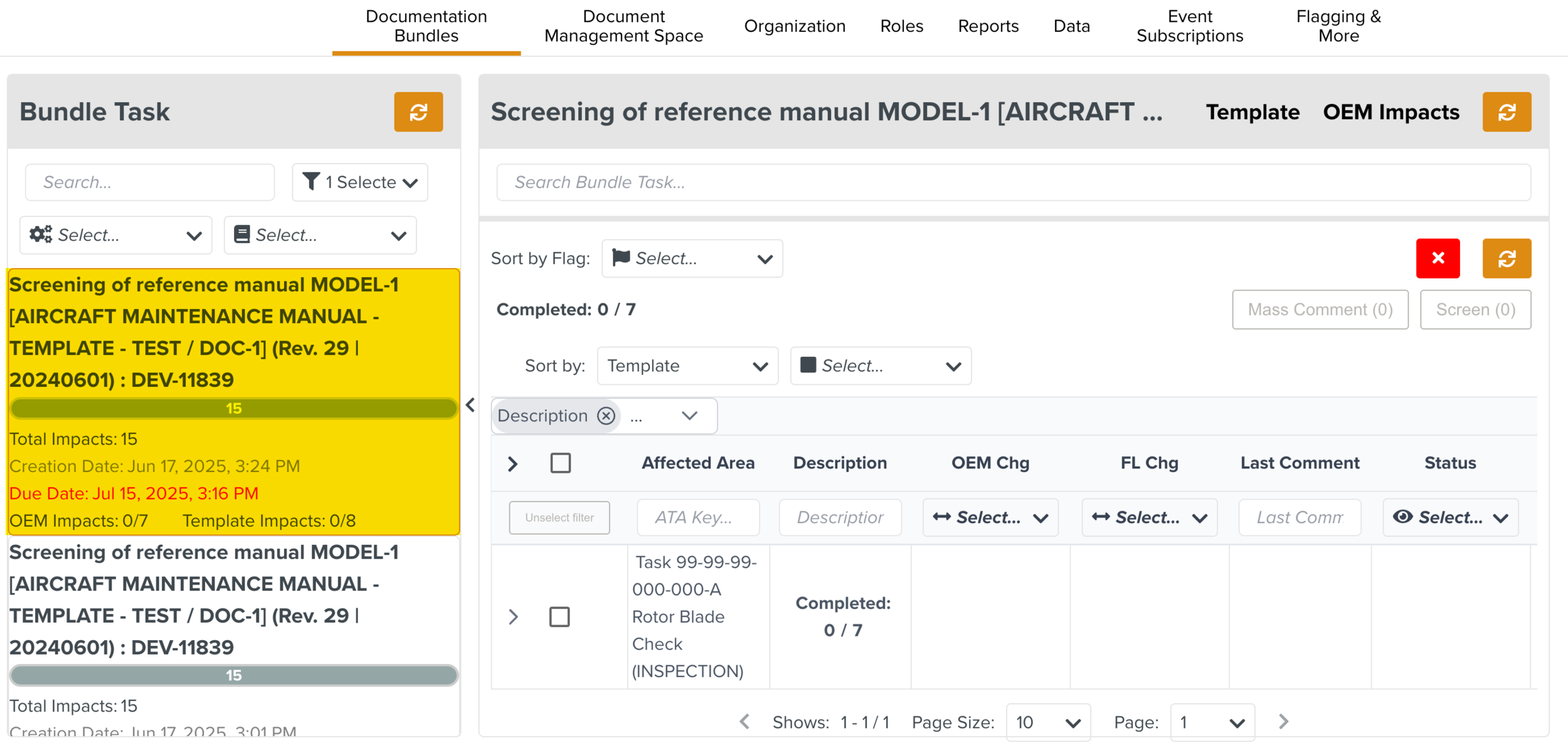1568x743 pixels.
Task: Click the red X clear button
Action: 1437,258
